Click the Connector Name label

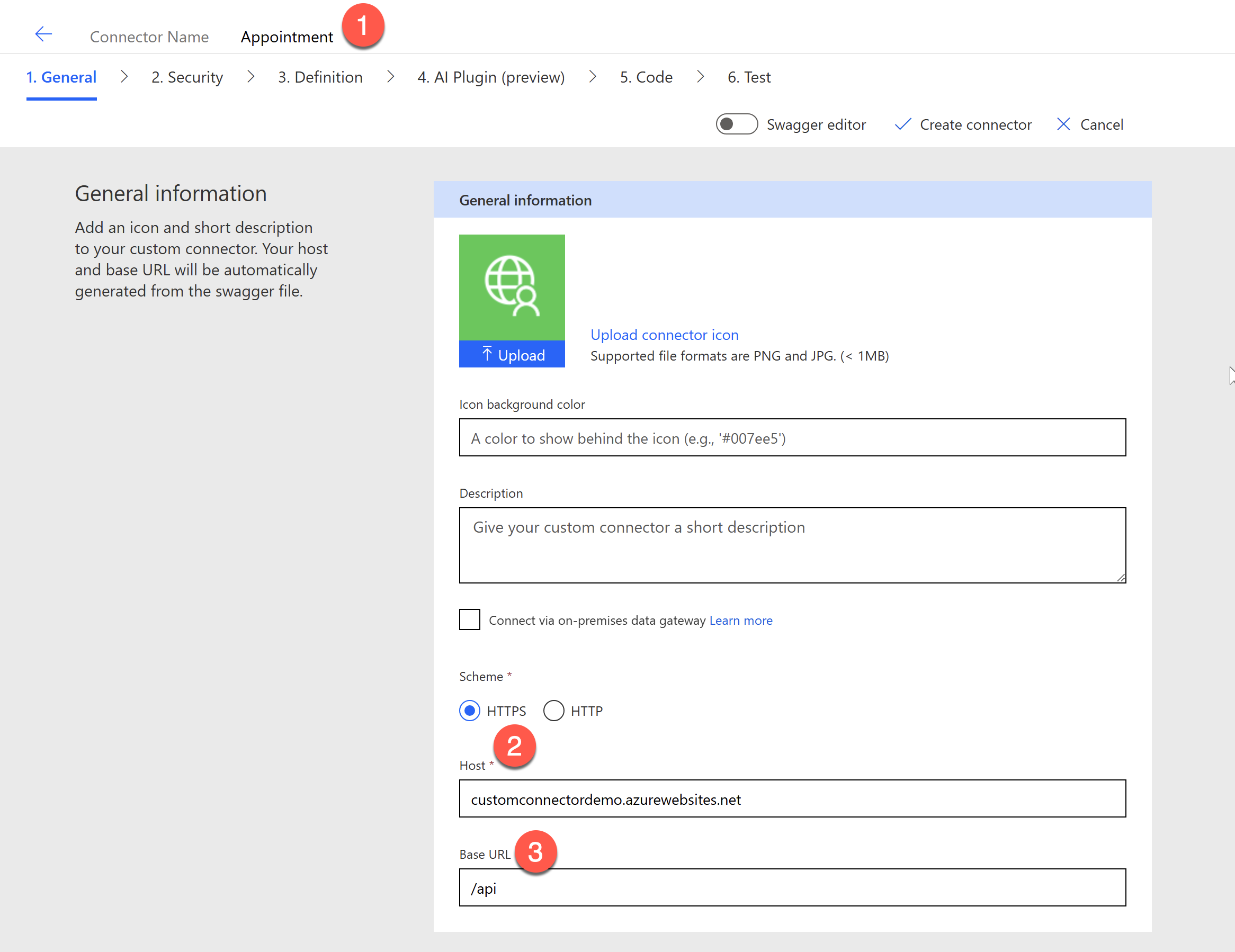149,37
